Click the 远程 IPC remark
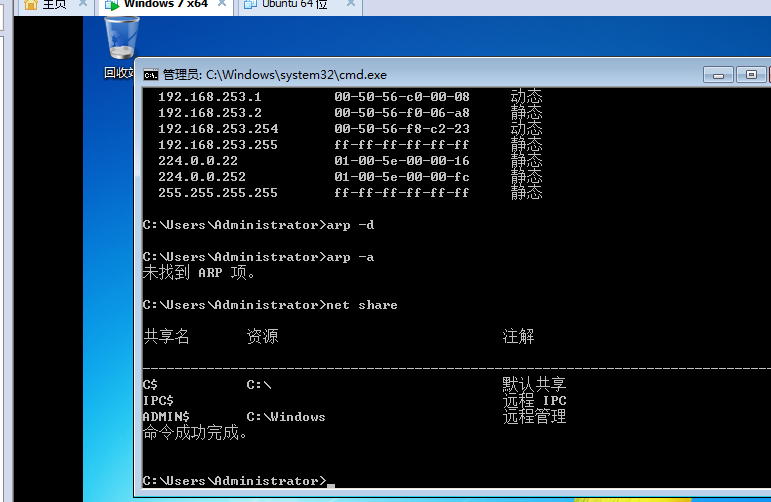 click(534, 400)
